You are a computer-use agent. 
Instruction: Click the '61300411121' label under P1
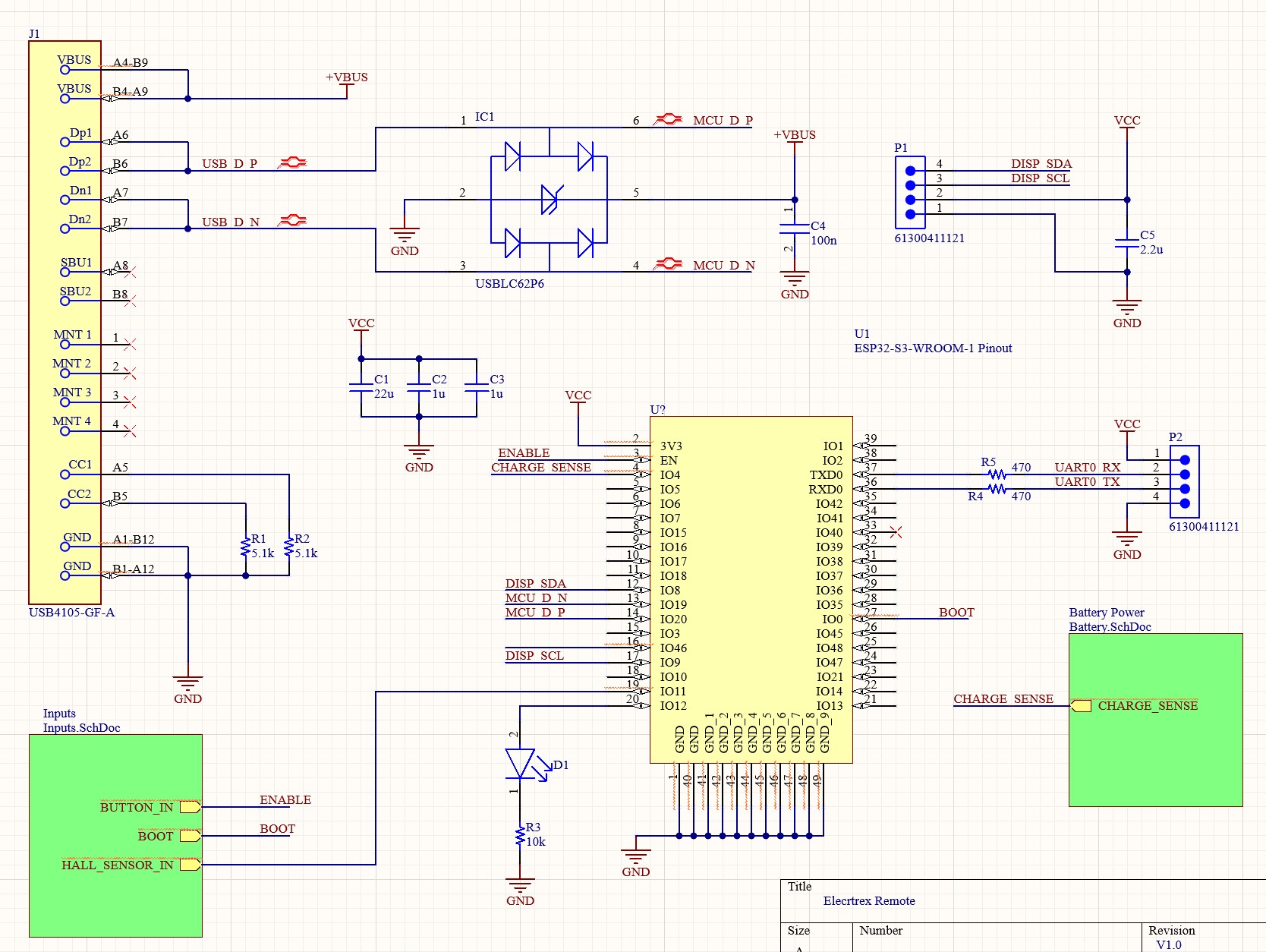point(929,238)
